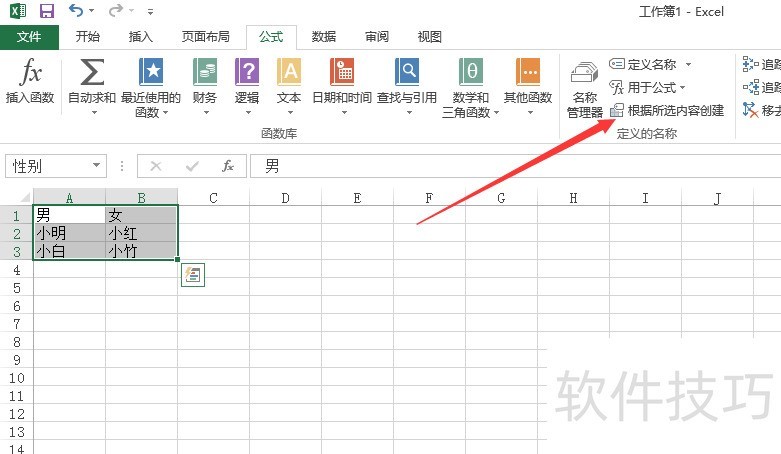Open the Name Box dropdown arrow
This screenshot has height=454, width=781.
point(96,165)
